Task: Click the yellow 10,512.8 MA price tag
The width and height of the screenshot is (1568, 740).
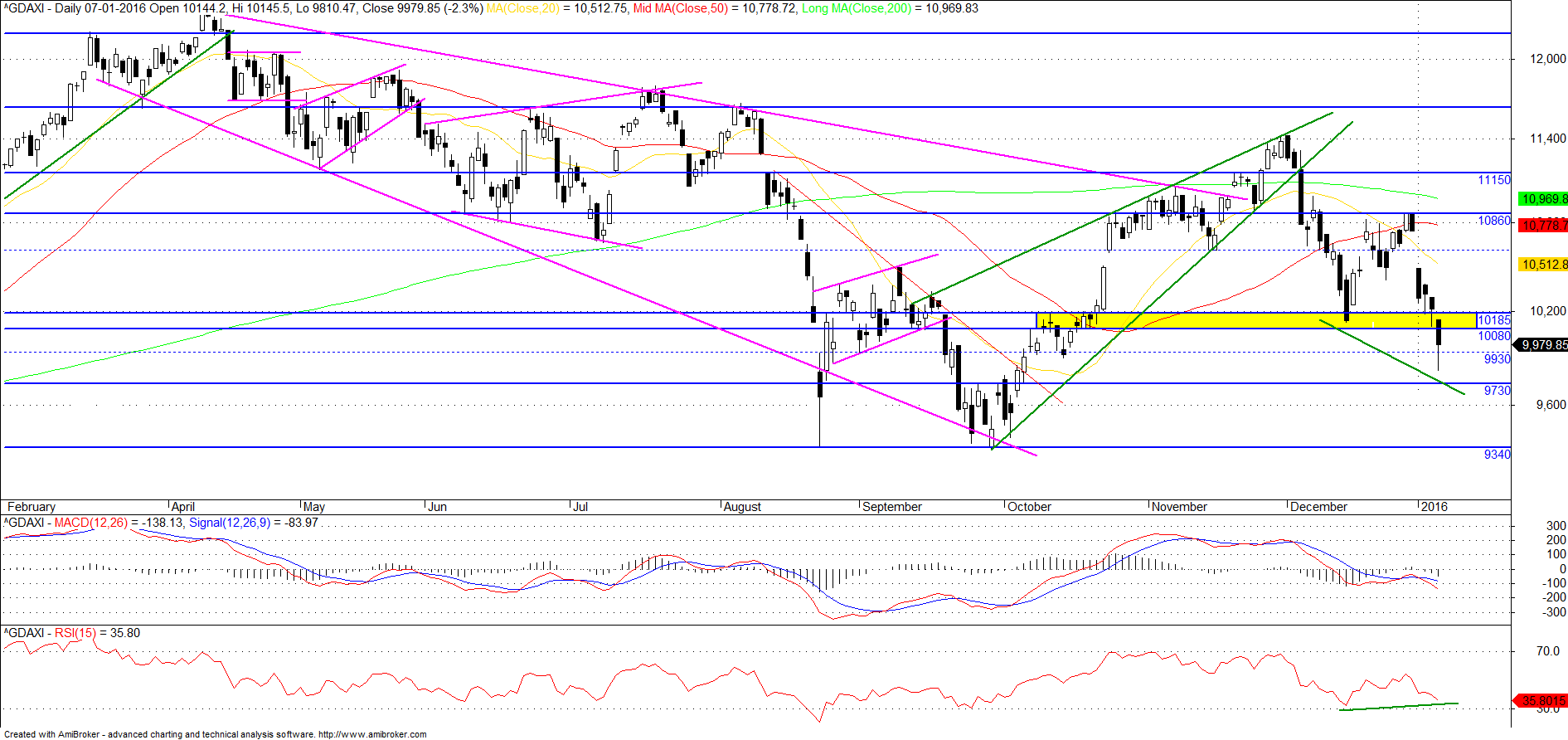Action: [x=1543, y=265]
